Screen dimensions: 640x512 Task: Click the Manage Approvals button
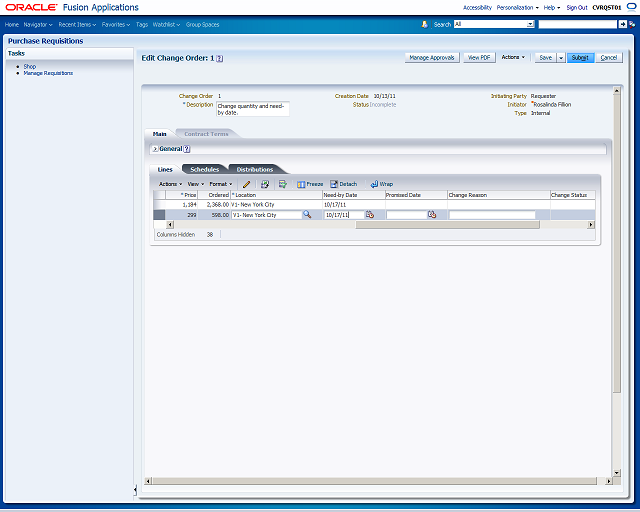coord(432,58)
